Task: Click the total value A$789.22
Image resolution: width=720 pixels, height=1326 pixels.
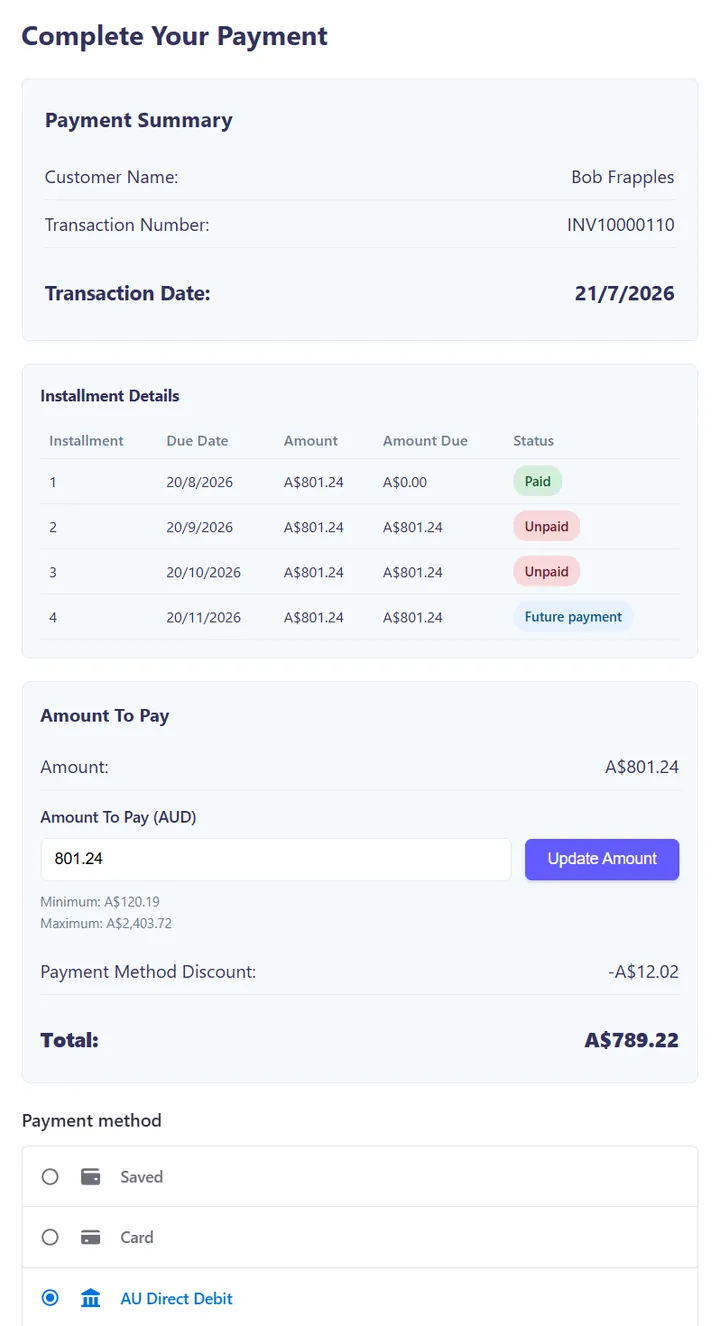Action: 632,1040
